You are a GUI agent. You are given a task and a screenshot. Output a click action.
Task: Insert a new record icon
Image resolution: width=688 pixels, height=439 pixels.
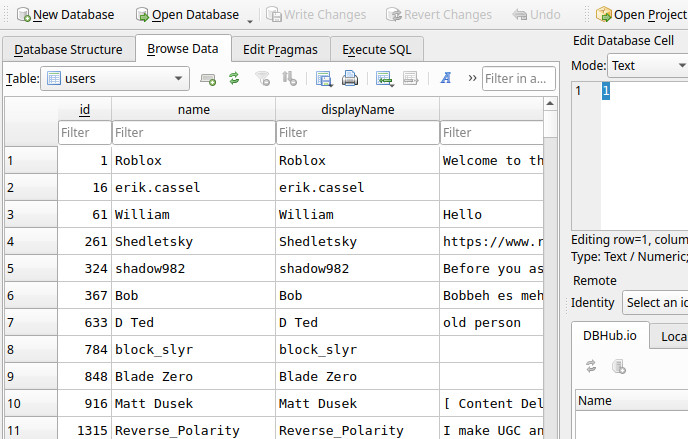(x=384, y=79)
